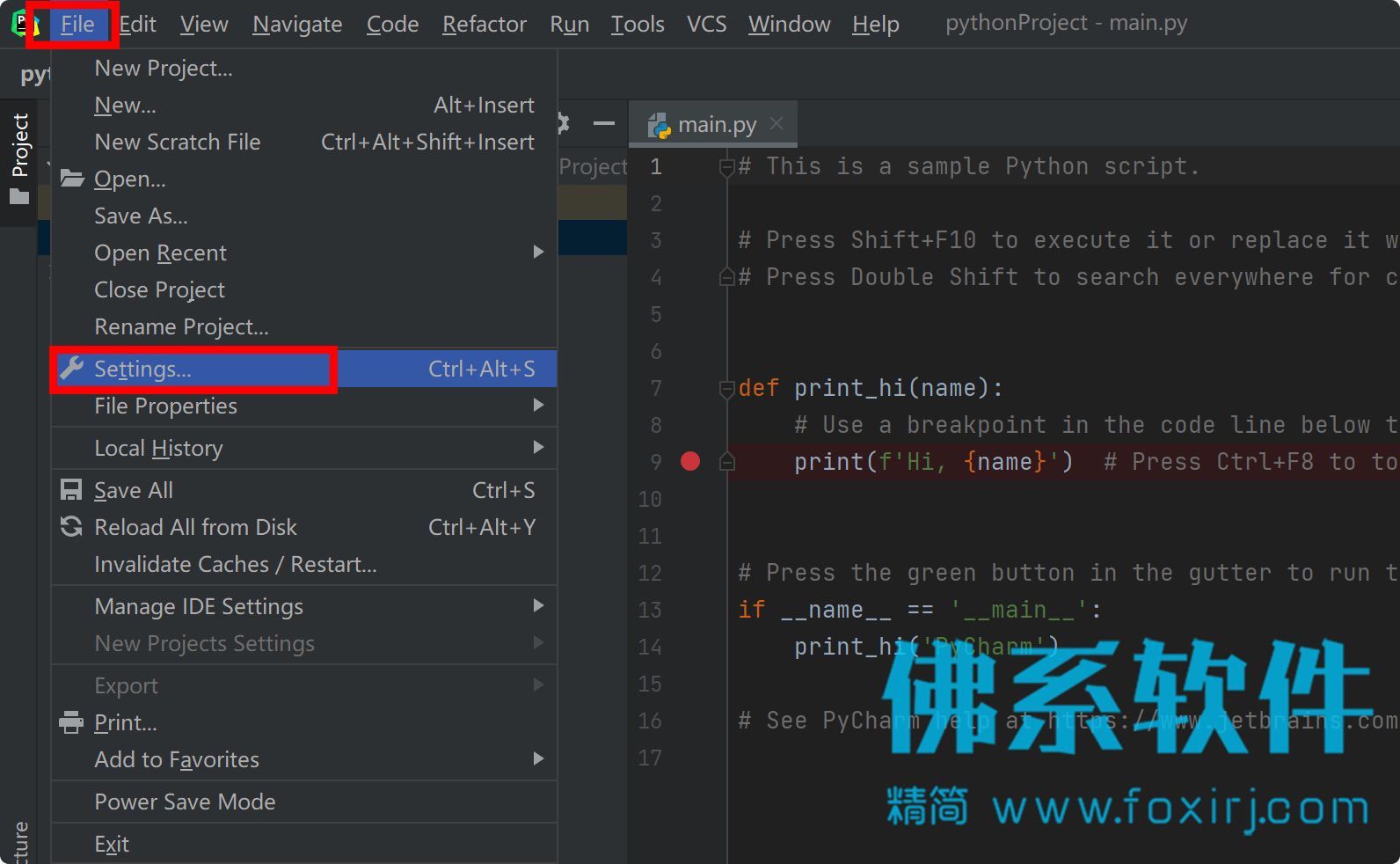The height and width of the screenshot is (864, 1400).
Task: Remove the red breakpoint on line 9
Action: coord(690,461)
